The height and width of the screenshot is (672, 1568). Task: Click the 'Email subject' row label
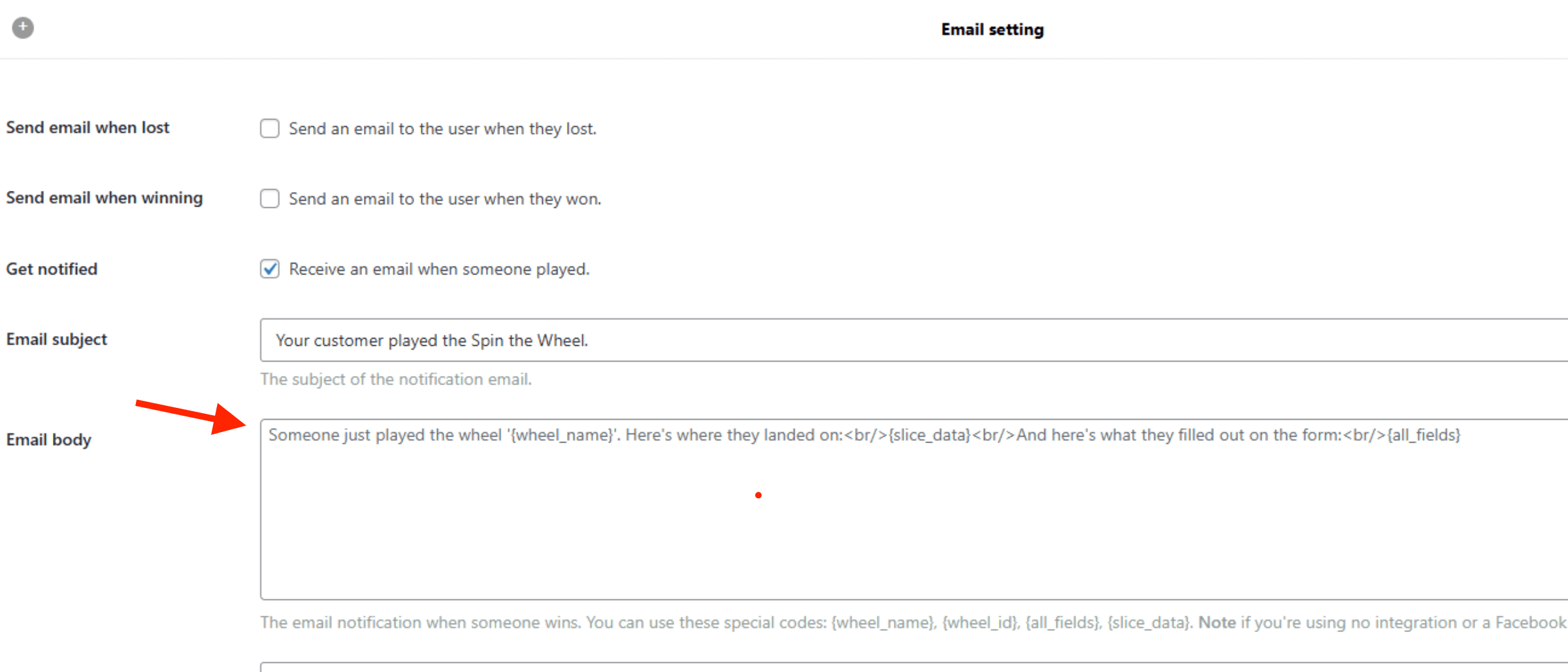pyautogui.click(x=56, y=339)
